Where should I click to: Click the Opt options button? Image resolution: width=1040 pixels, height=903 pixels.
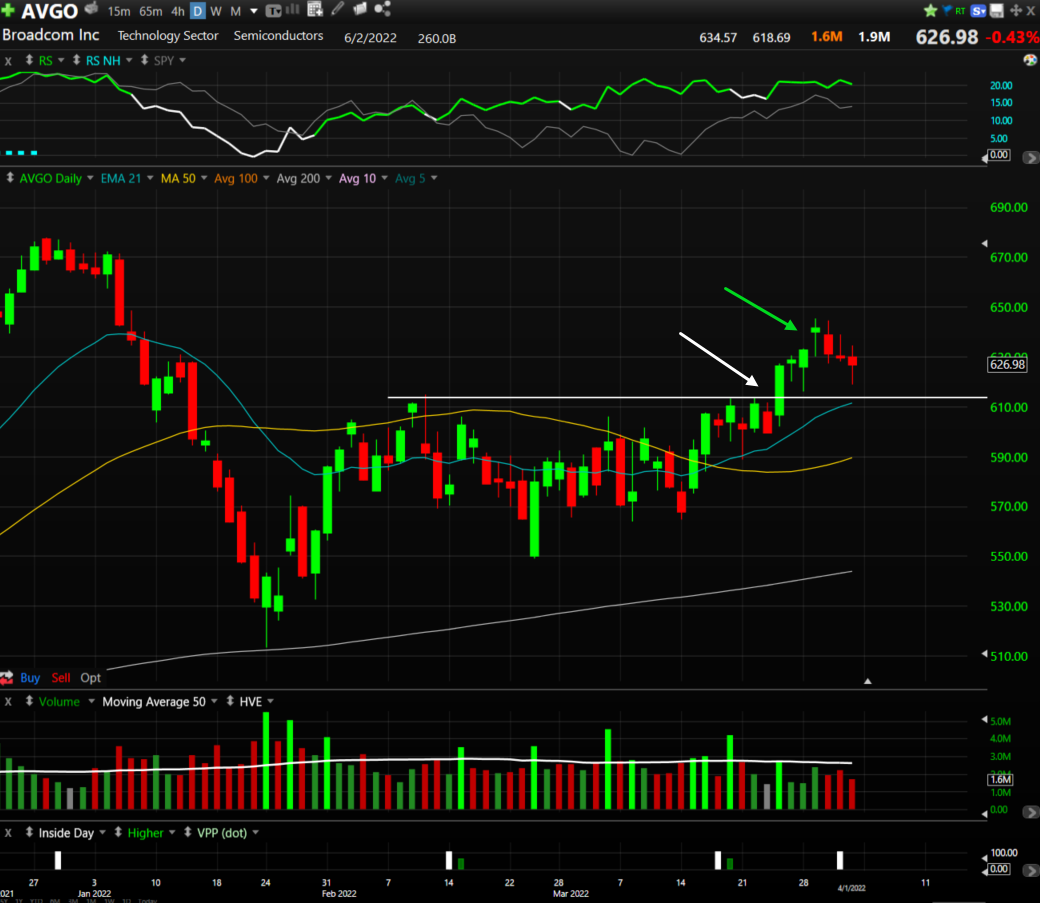pyautogui.click(x=91, y=677)
